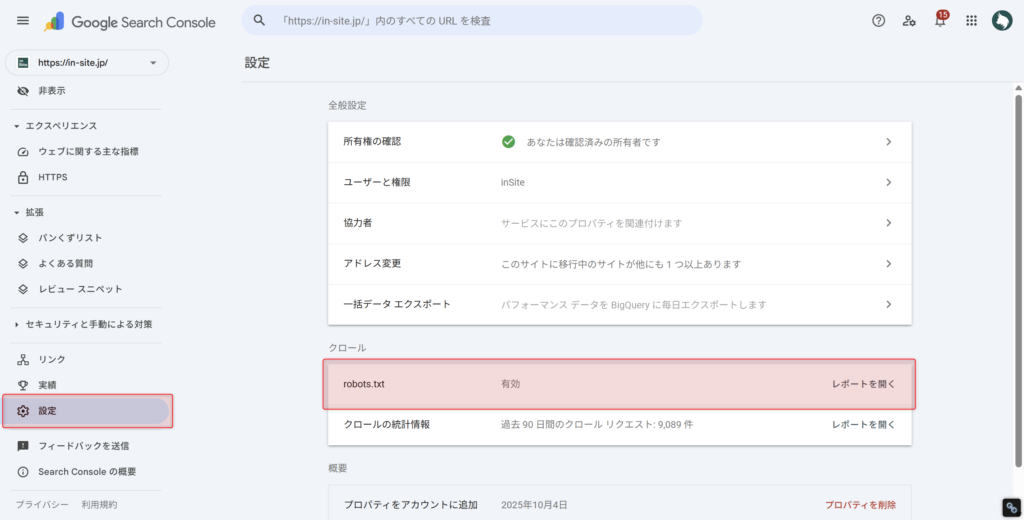Collapse the 拡張 section
This screenshot has width=1024, height=520.
[29, 212]
